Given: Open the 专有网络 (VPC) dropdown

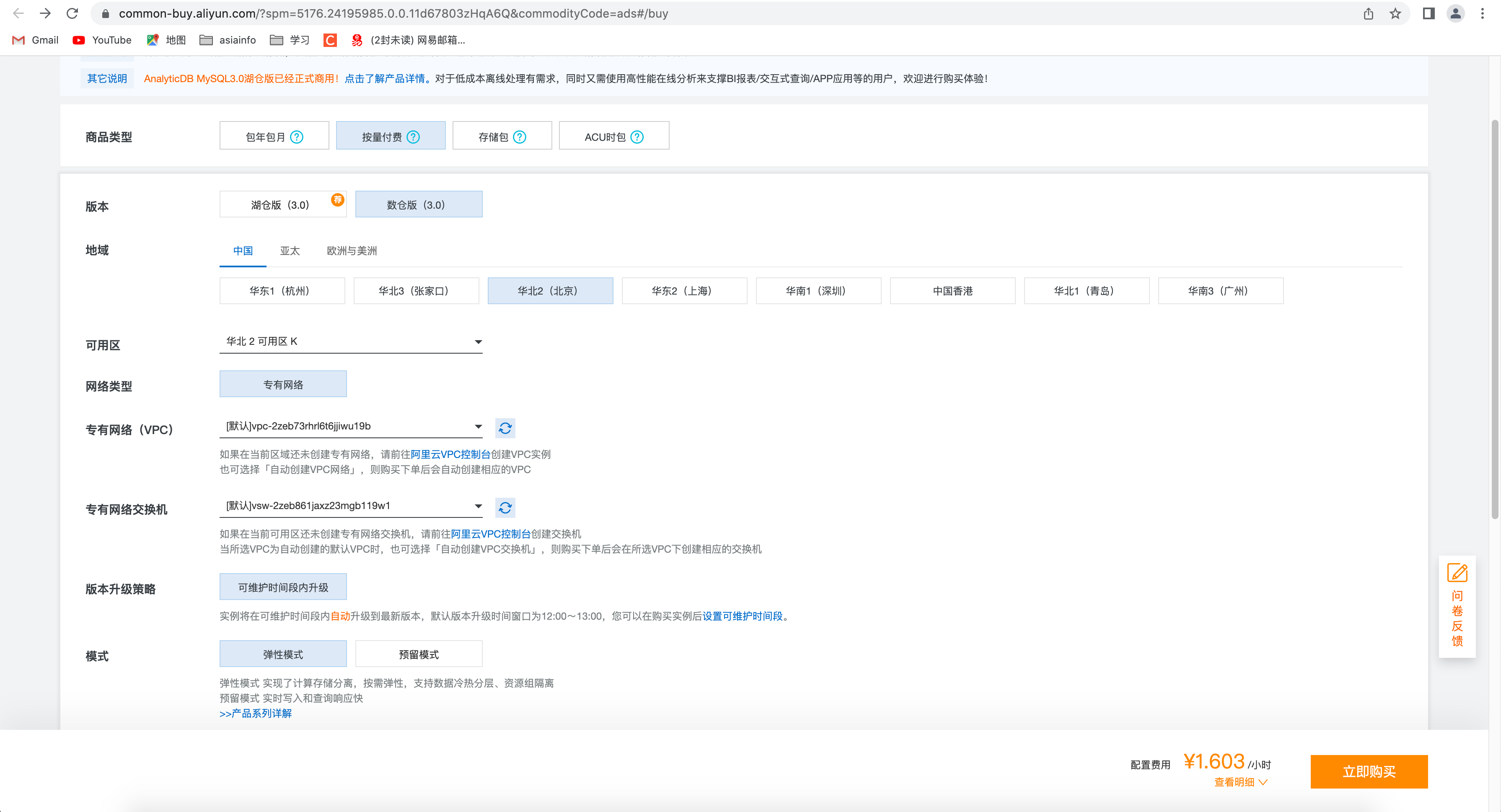Looking at the screenshot, I should pos(351,427).
